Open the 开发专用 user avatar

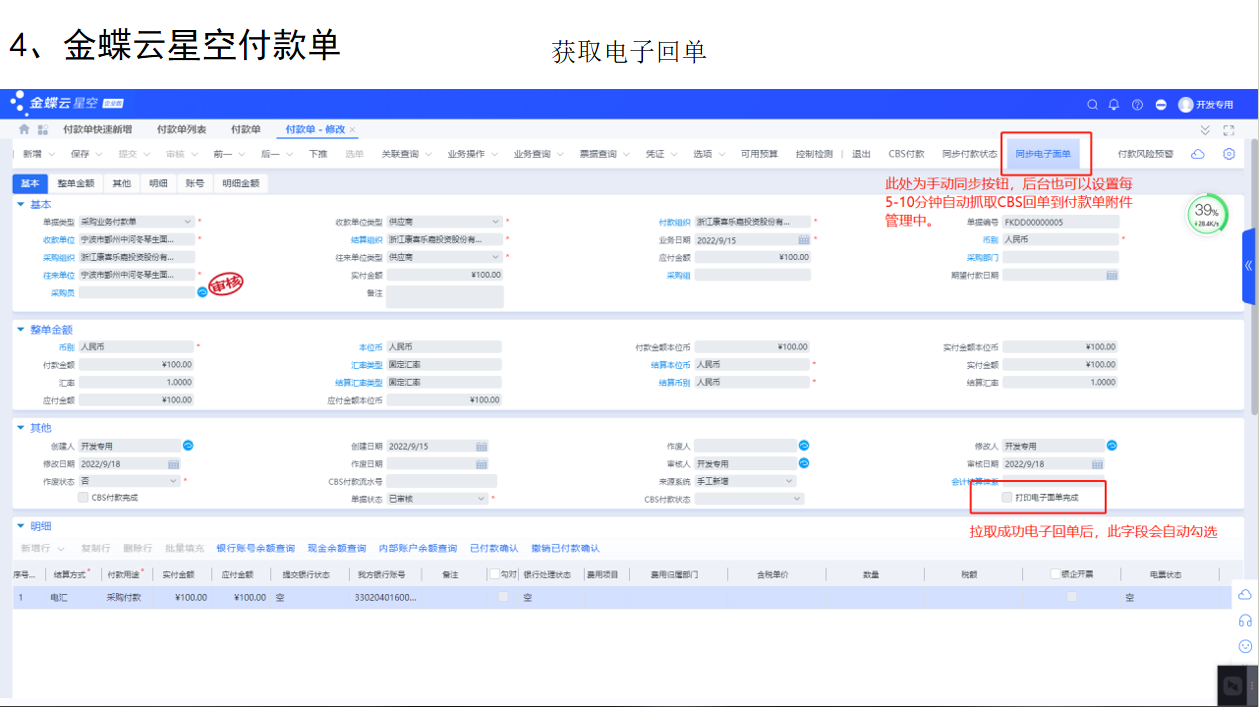(1186, 104)
